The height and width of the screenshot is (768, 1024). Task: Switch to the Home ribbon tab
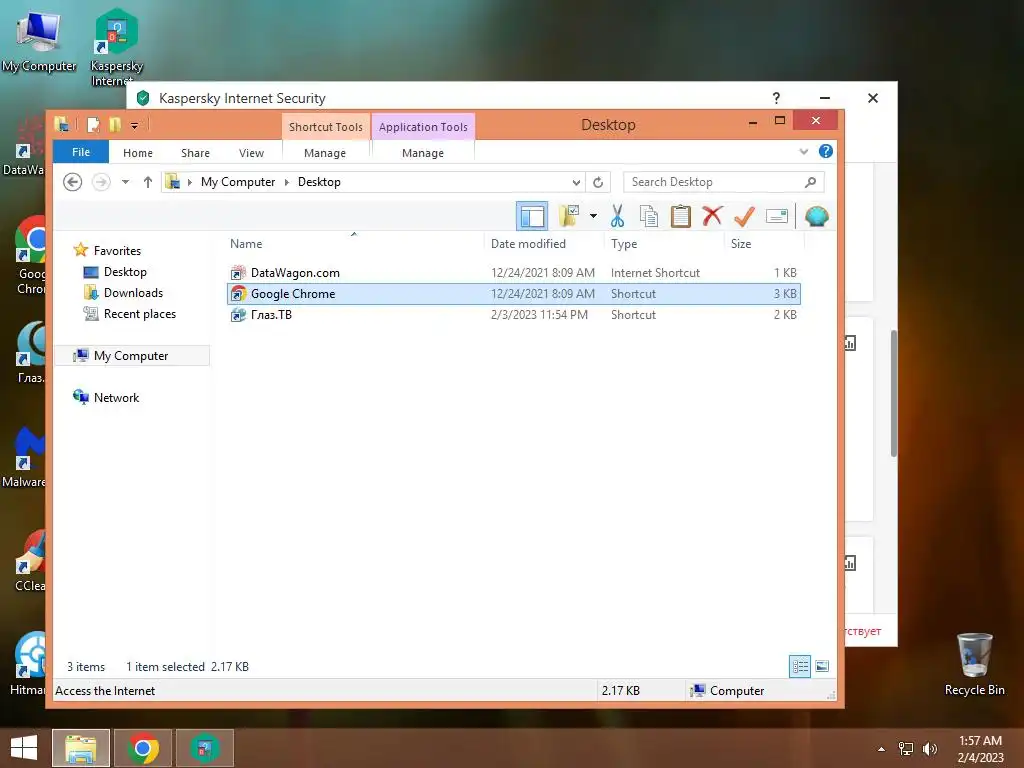138,153
